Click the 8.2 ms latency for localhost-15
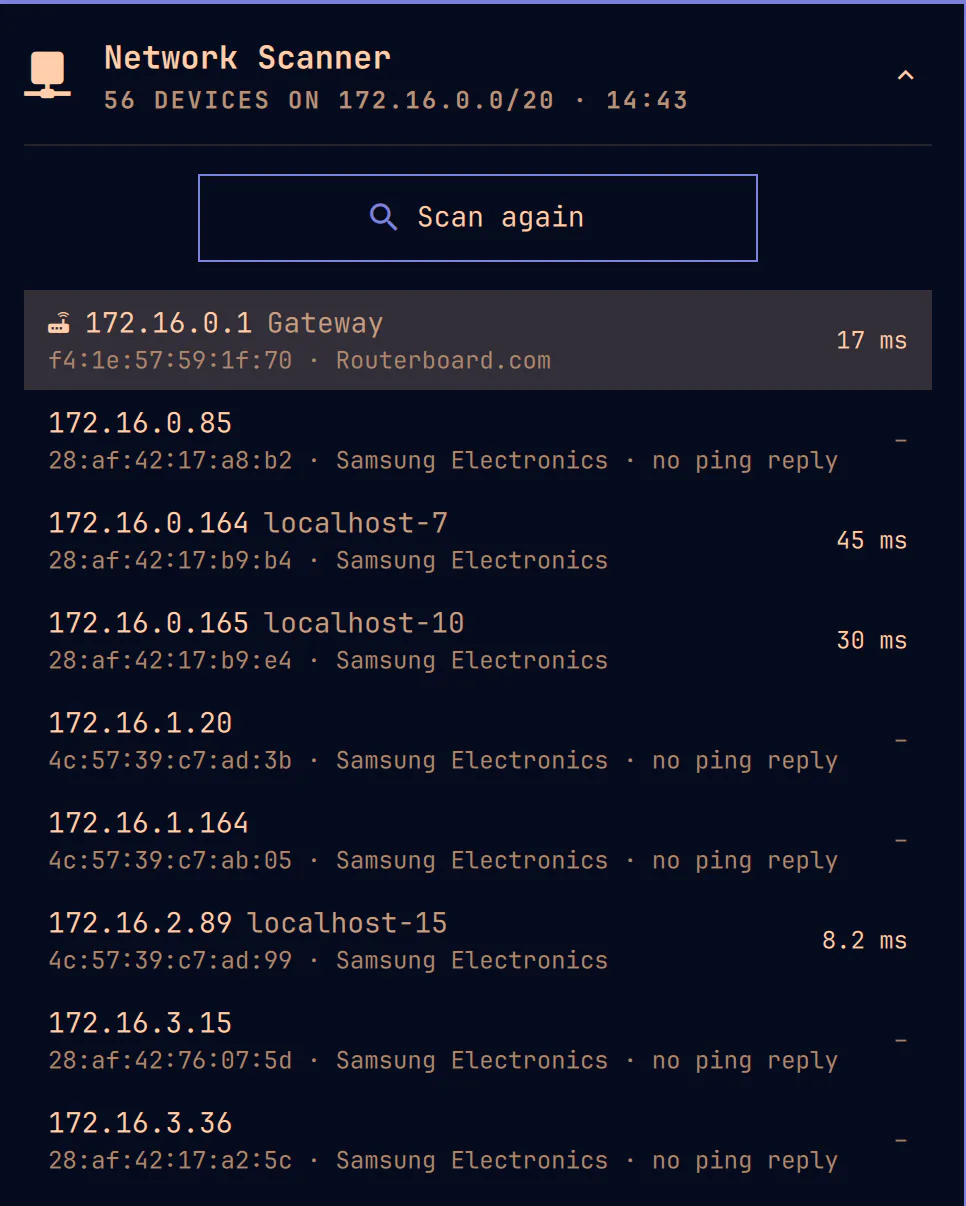Image resolution: width=966 pixels, height=1206 pixels. pos(865,940)
